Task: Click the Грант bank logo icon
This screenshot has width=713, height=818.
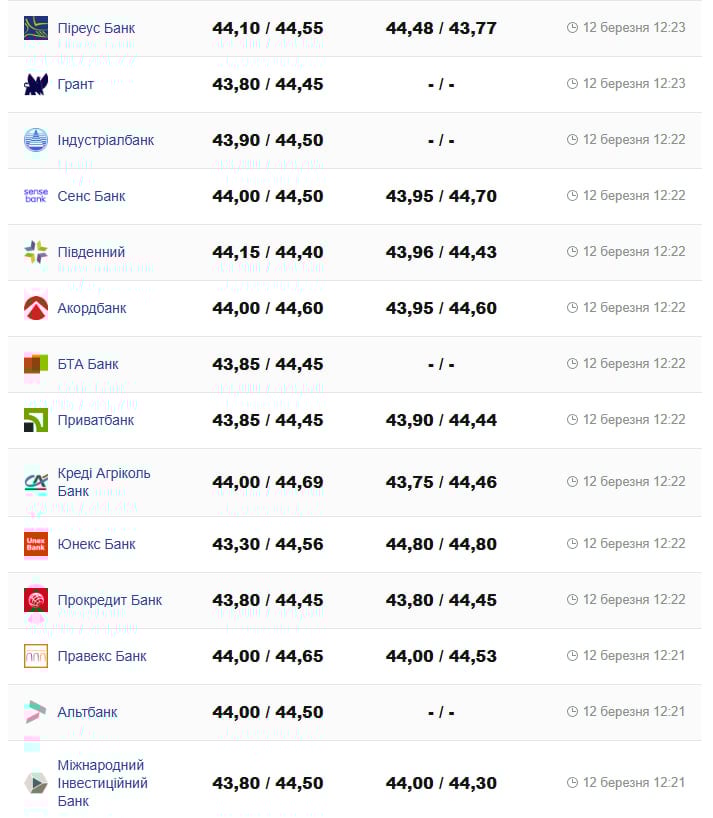Action: point(36,84)
